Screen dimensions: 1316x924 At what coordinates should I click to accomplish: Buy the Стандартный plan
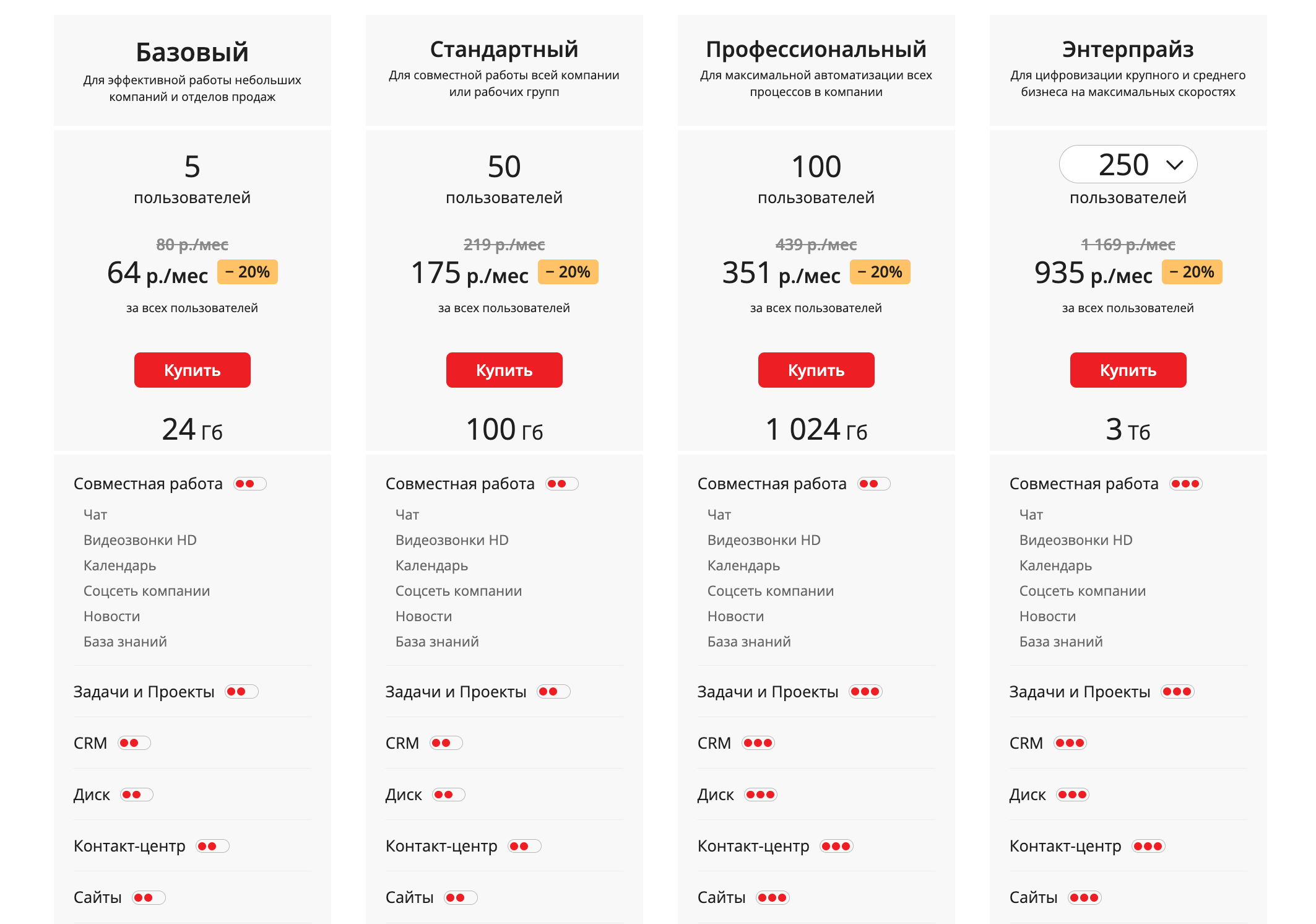[x=504, y=370]
